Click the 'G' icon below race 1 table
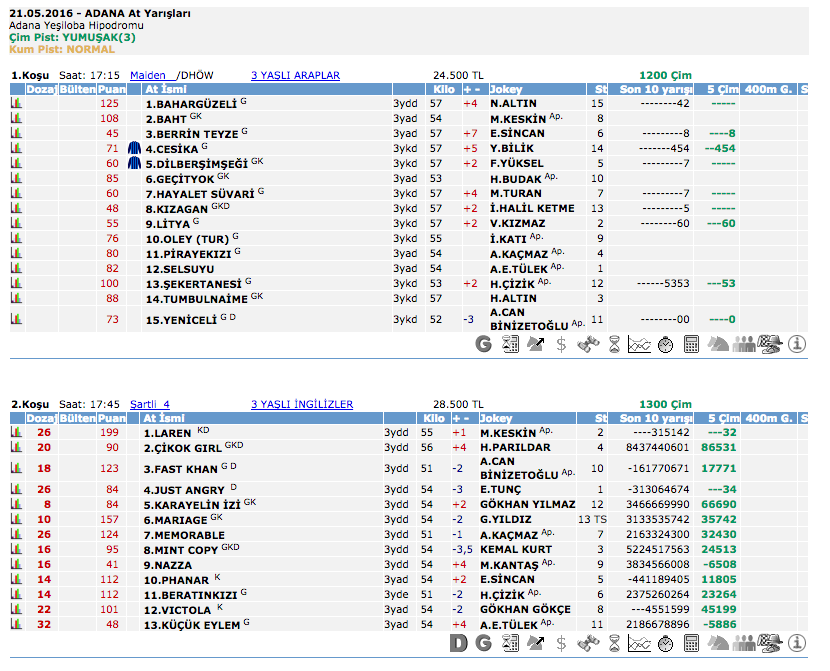The height and width of the screenshot is (671, 830). pyautogui.click(x=484, y=345)
